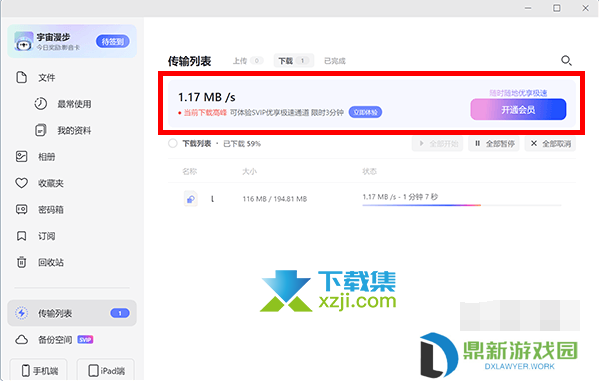Open the iPad端 option
Viewport: 599px width, 381px height.
105,370
